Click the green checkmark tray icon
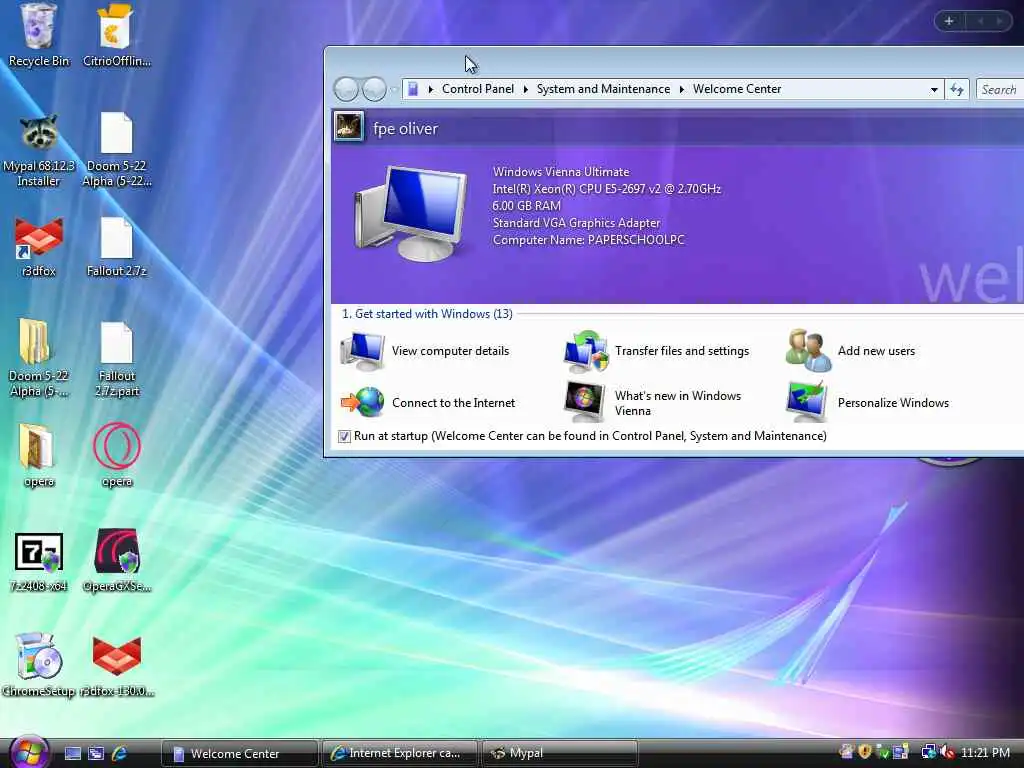Image resolution: width=1024 pixels, height=768 pixels. point(882,752)
